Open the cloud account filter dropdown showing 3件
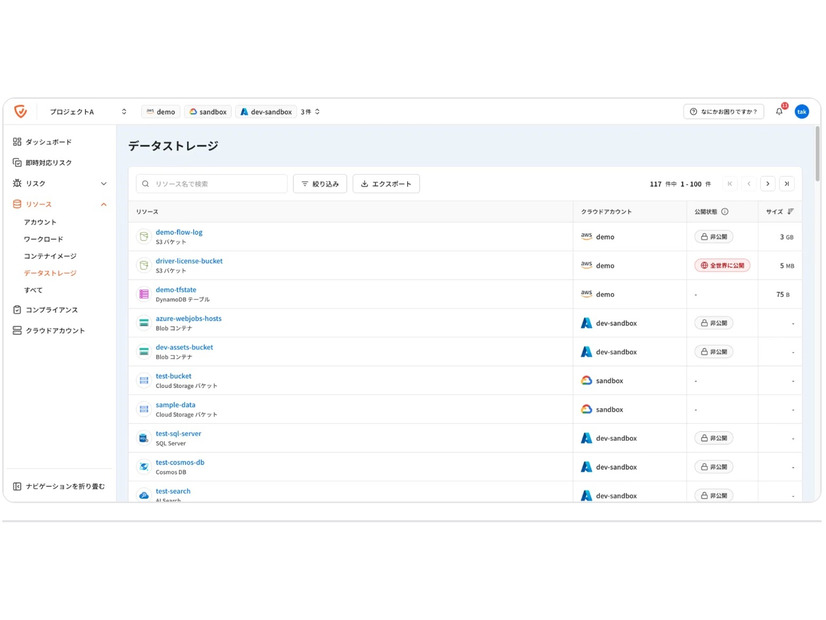Image resolution: width=826 pixels, height=620 pixels. (311, 112)
